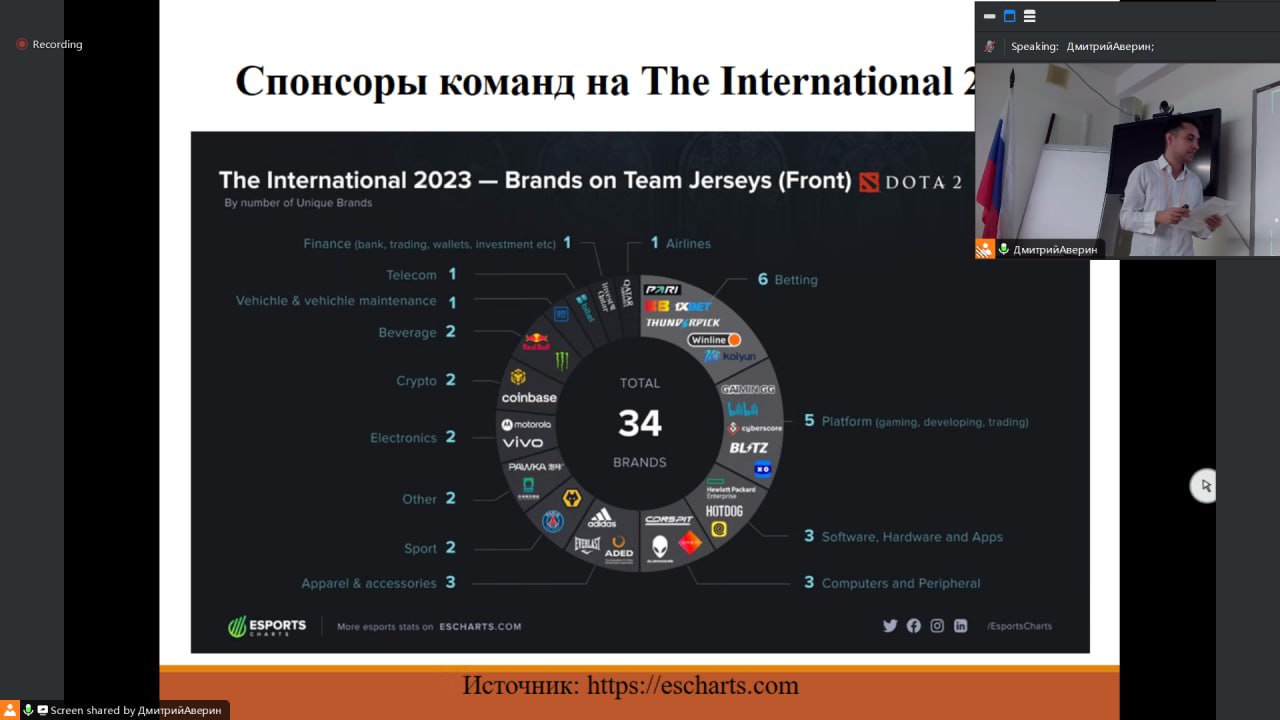The width and height of the screenshot is (1280, 720).
Task: Minimize the floating video panel
Action: click(x=990, y=16)
